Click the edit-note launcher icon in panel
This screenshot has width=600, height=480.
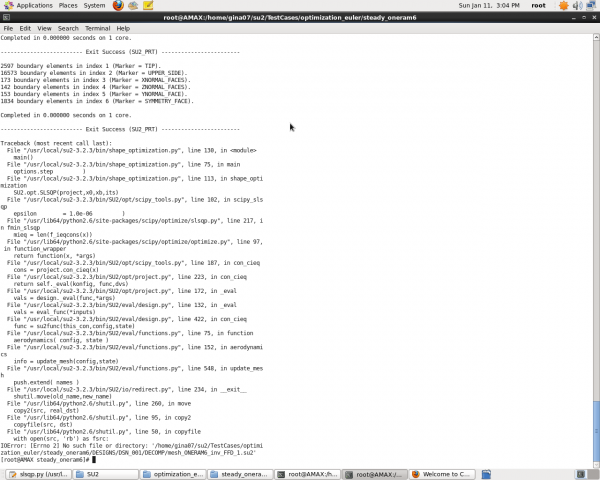coord(150,6)
